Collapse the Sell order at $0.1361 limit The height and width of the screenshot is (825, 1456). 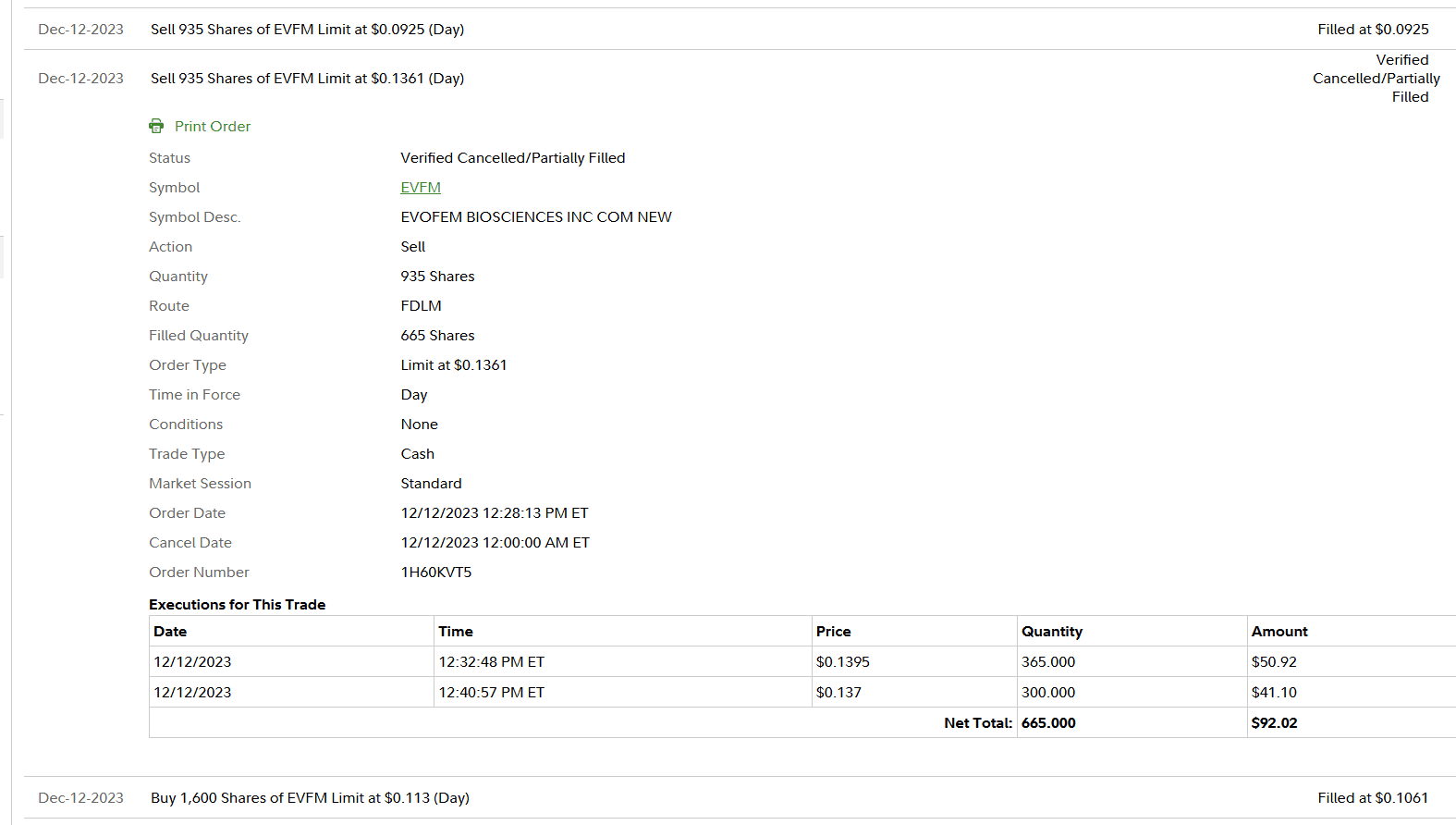[307, 79]
